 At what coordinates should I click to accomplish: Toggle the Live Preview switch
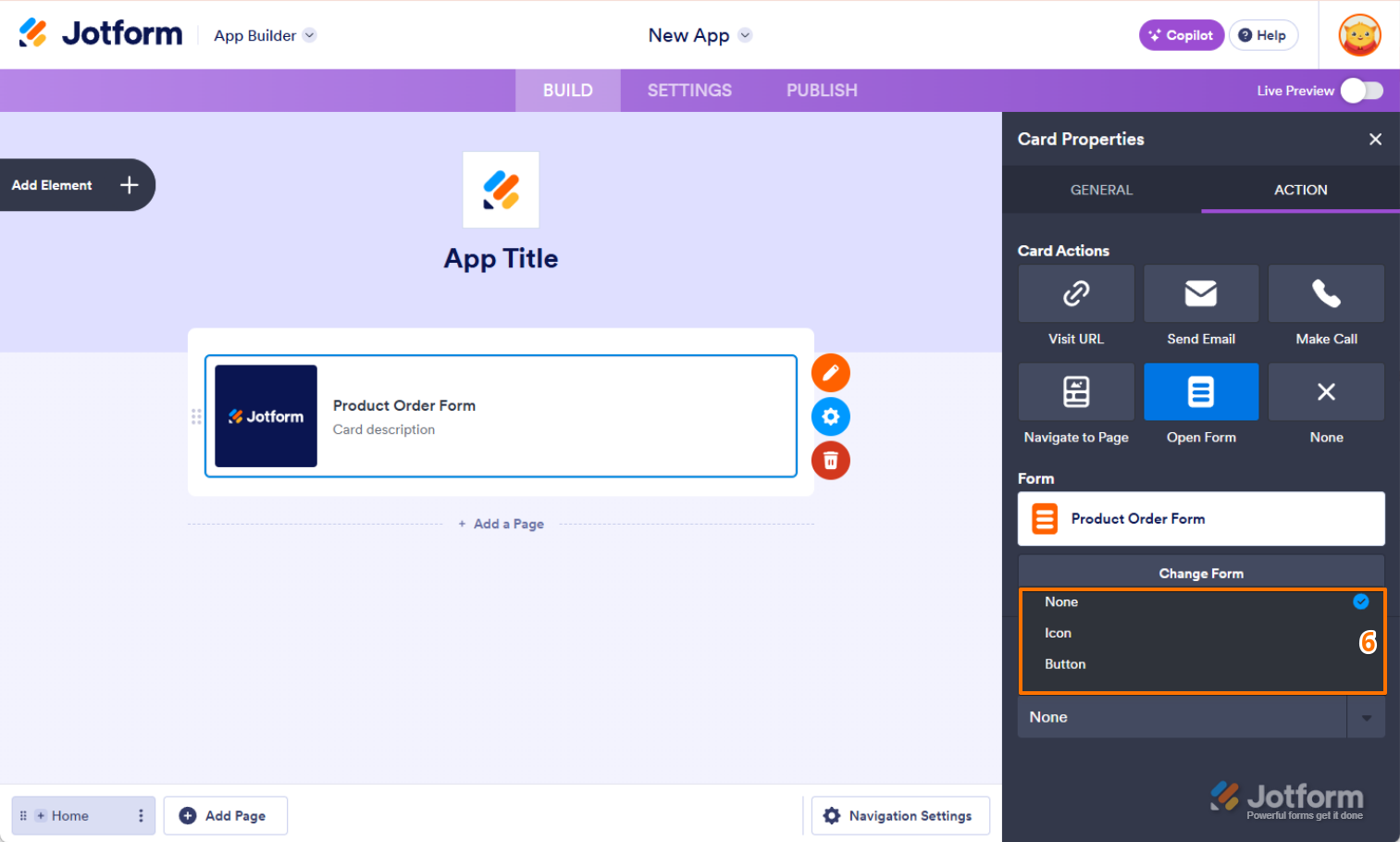1362,91
